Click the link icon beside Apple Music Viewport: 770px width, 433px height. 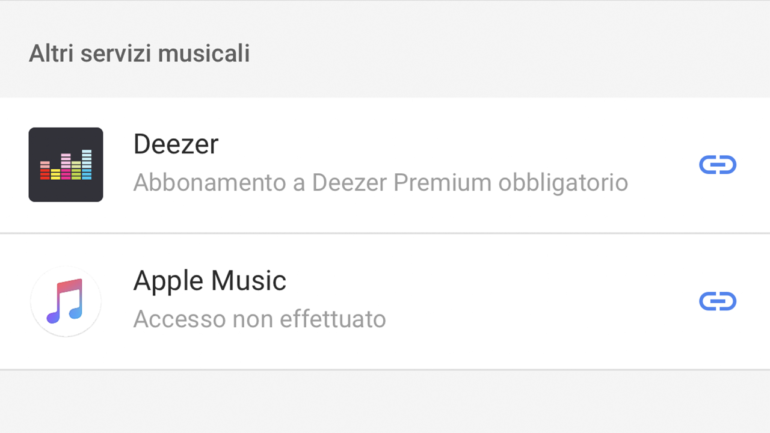point(717,301)
